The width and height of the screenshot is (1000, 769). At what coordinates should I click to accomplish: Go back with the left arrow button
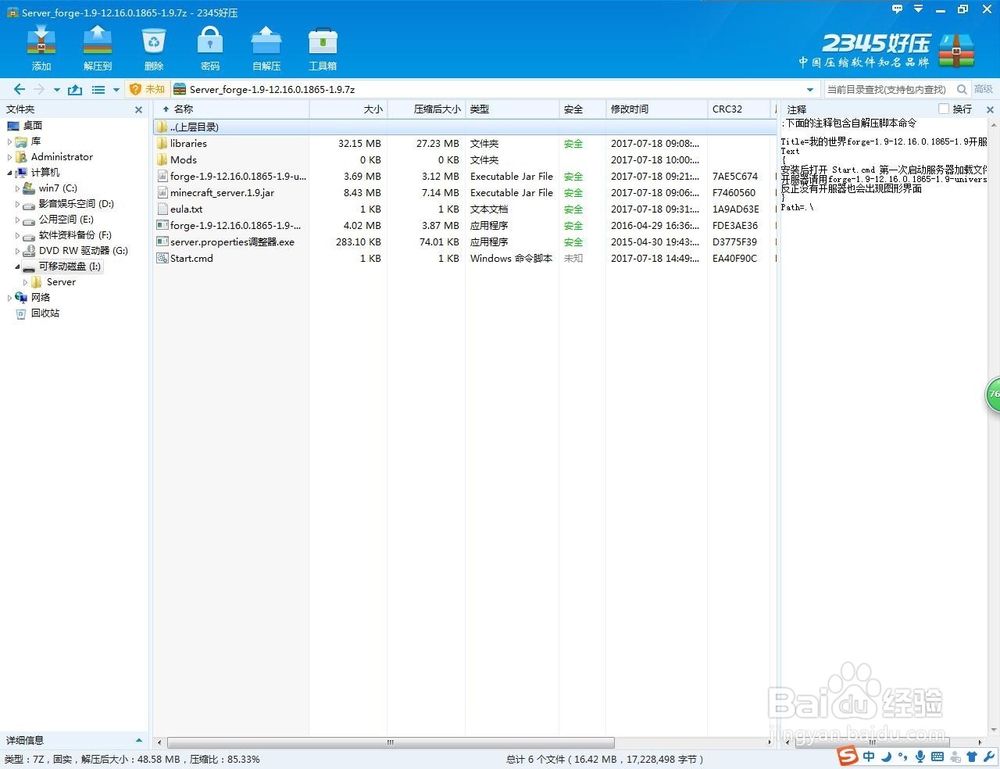(19, 89)
